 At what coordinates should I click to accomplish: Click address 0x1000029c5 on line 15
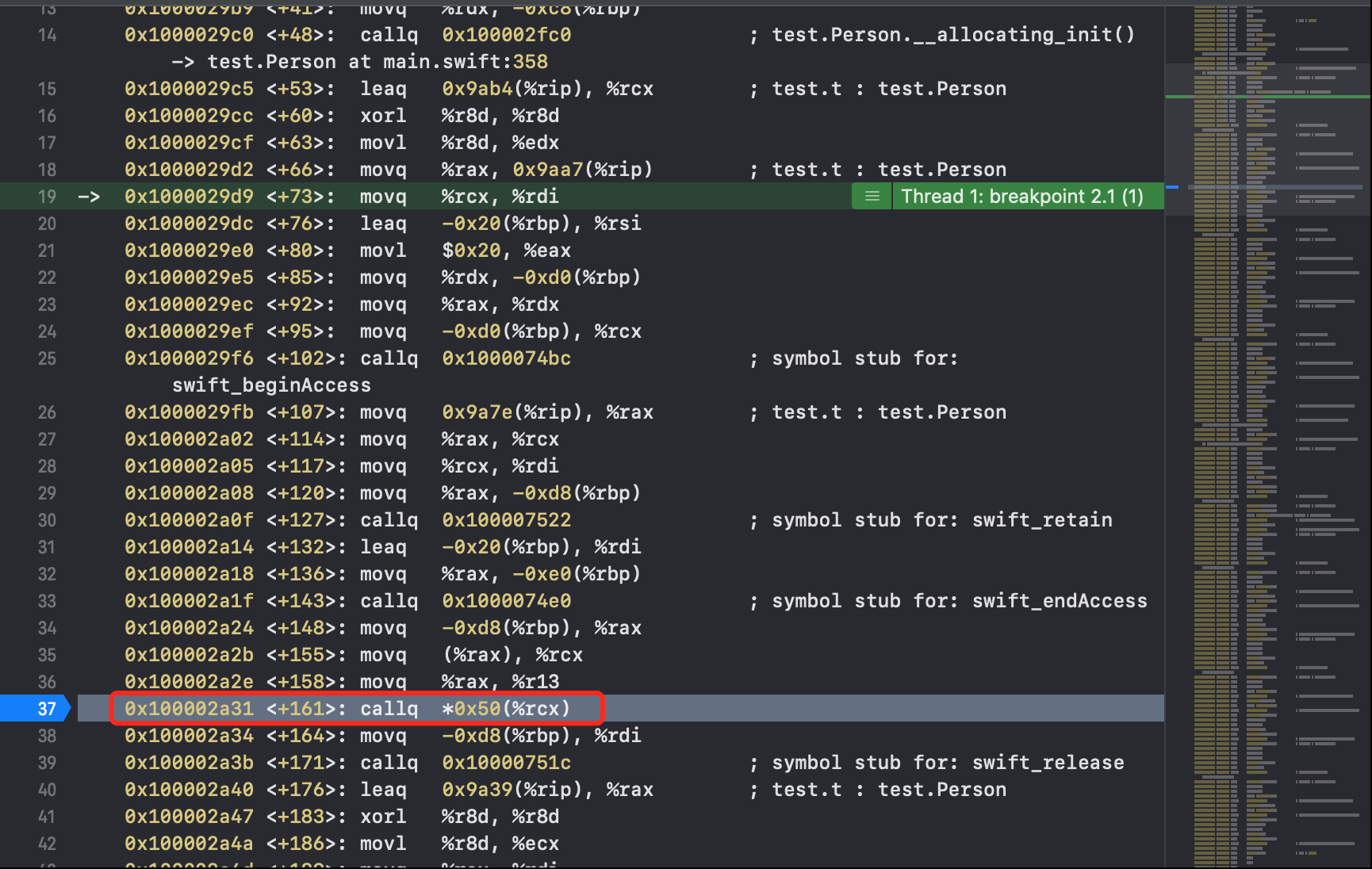(x=189, y=89)
